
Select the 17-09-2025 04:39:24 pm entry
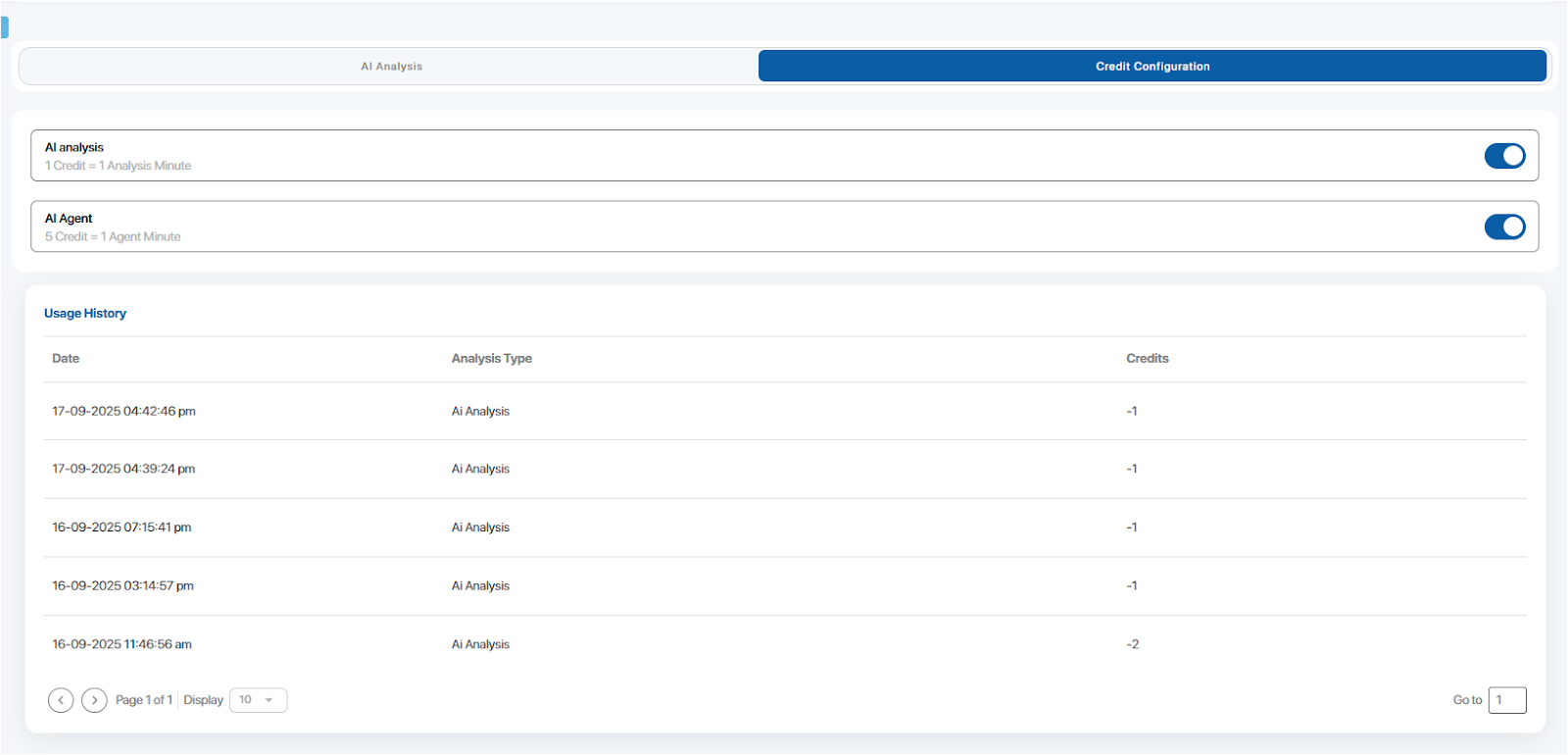click(x=123, y=470)
